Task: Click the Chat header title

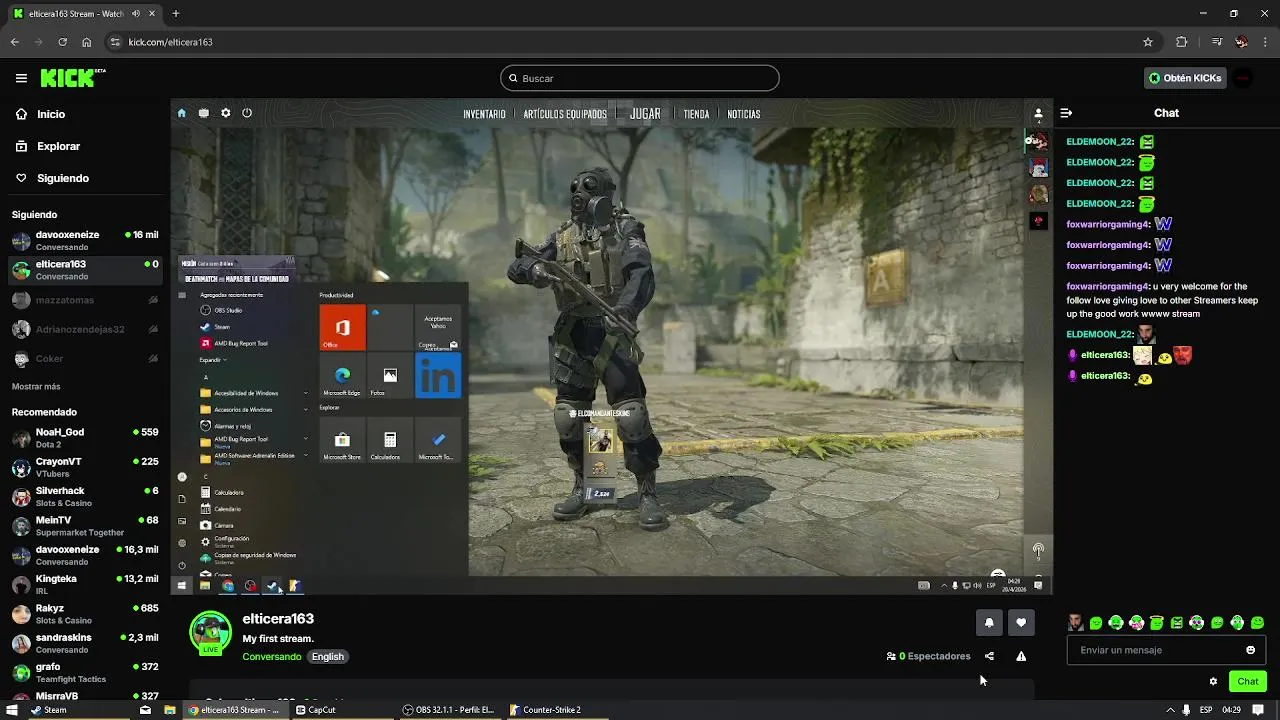Action: coord(1166,113)
